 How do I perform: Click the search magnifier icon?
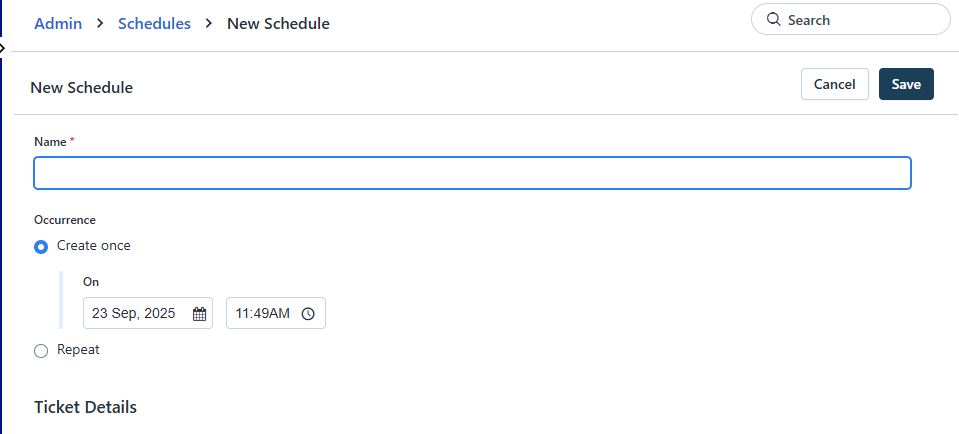pyautogui.click(x=773, y=20)
